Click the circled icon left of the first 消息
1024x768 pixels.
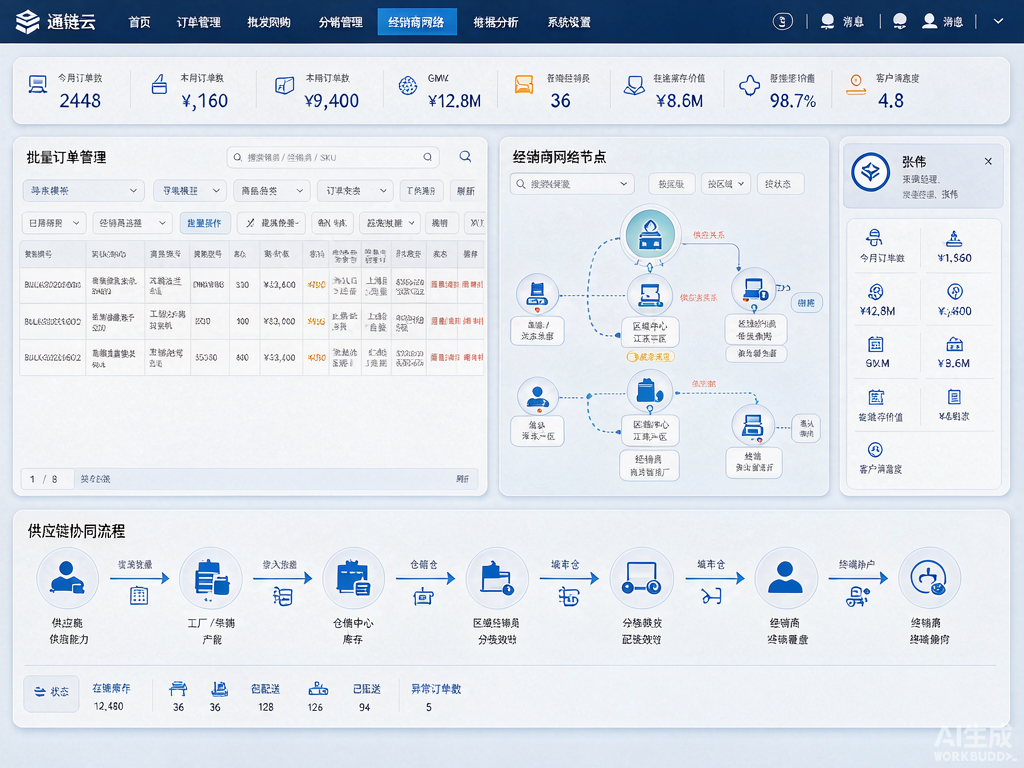pyautogui.click(x=782, y=22)
